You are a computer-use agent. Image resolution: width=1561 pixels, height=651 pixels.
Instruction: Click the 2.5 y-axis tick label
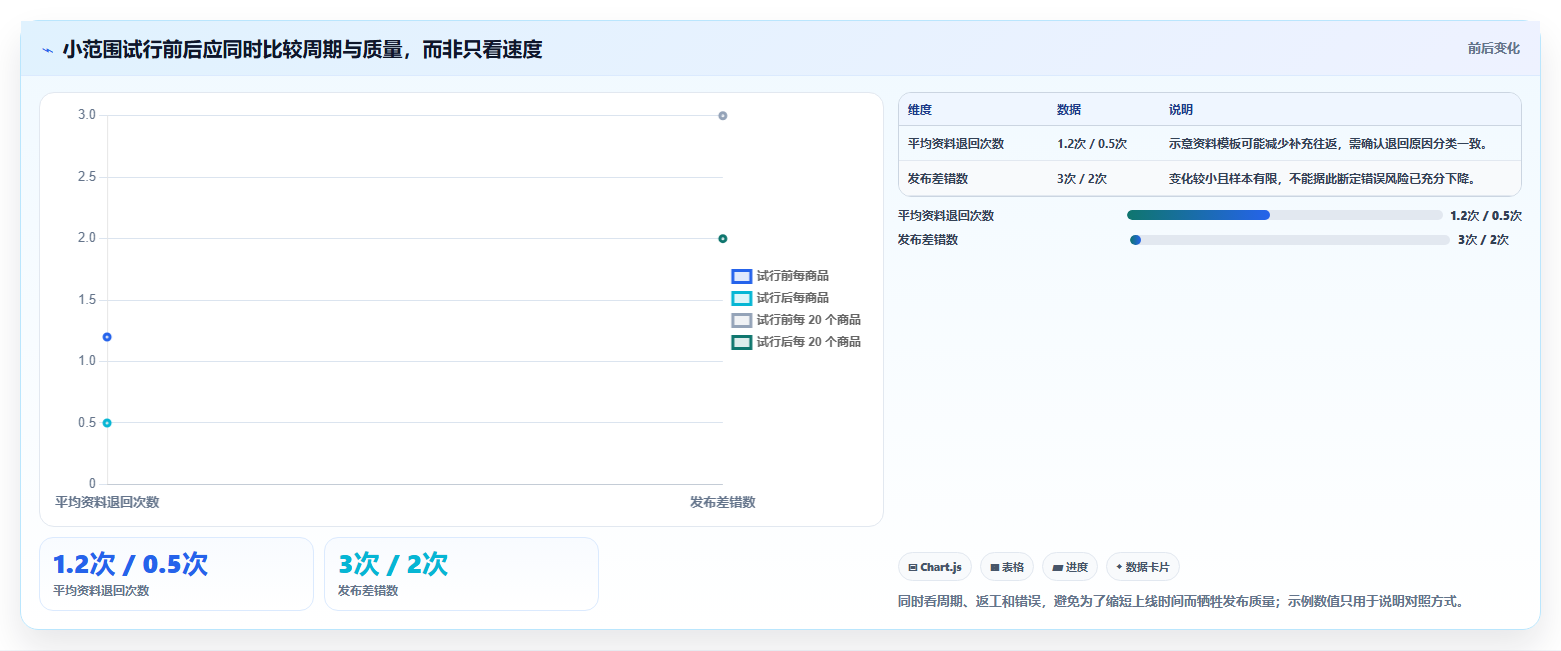click(87, 177)
